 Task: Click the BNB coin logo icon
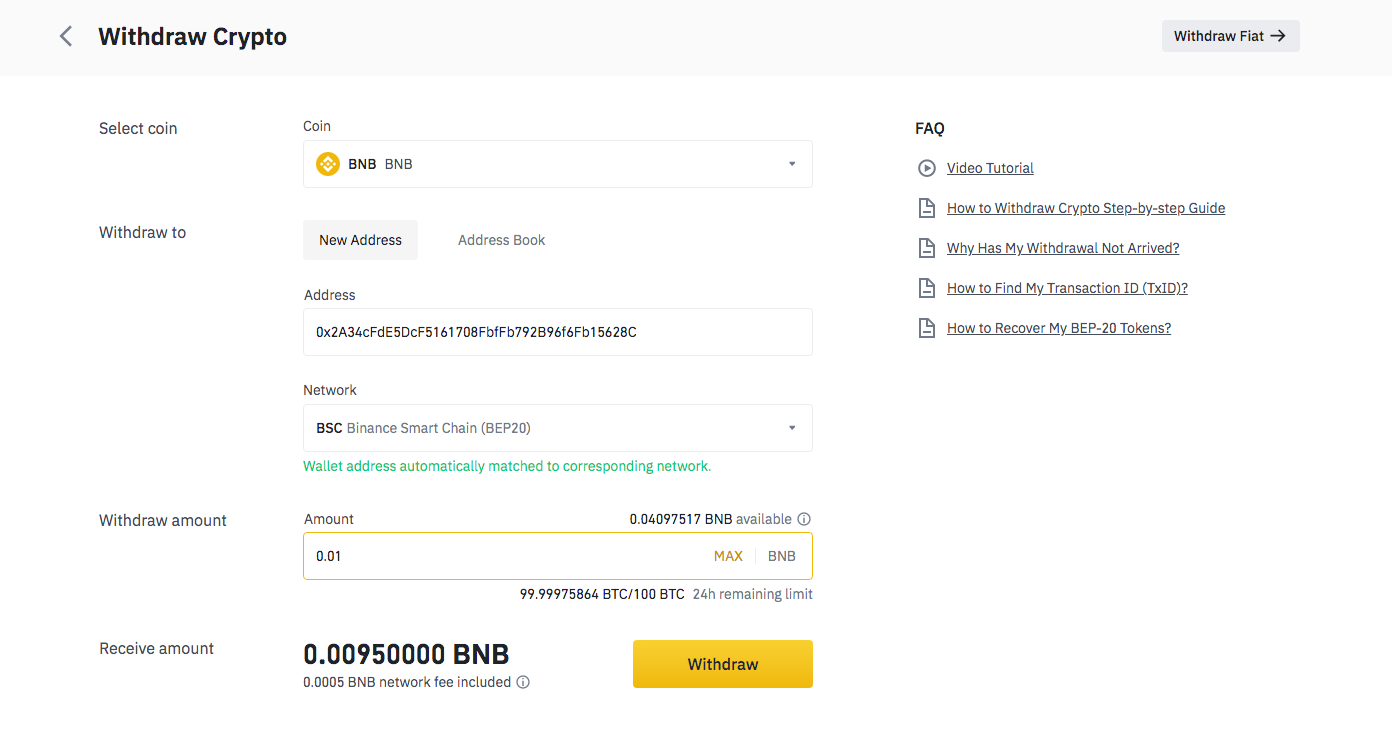click(328, 164)
